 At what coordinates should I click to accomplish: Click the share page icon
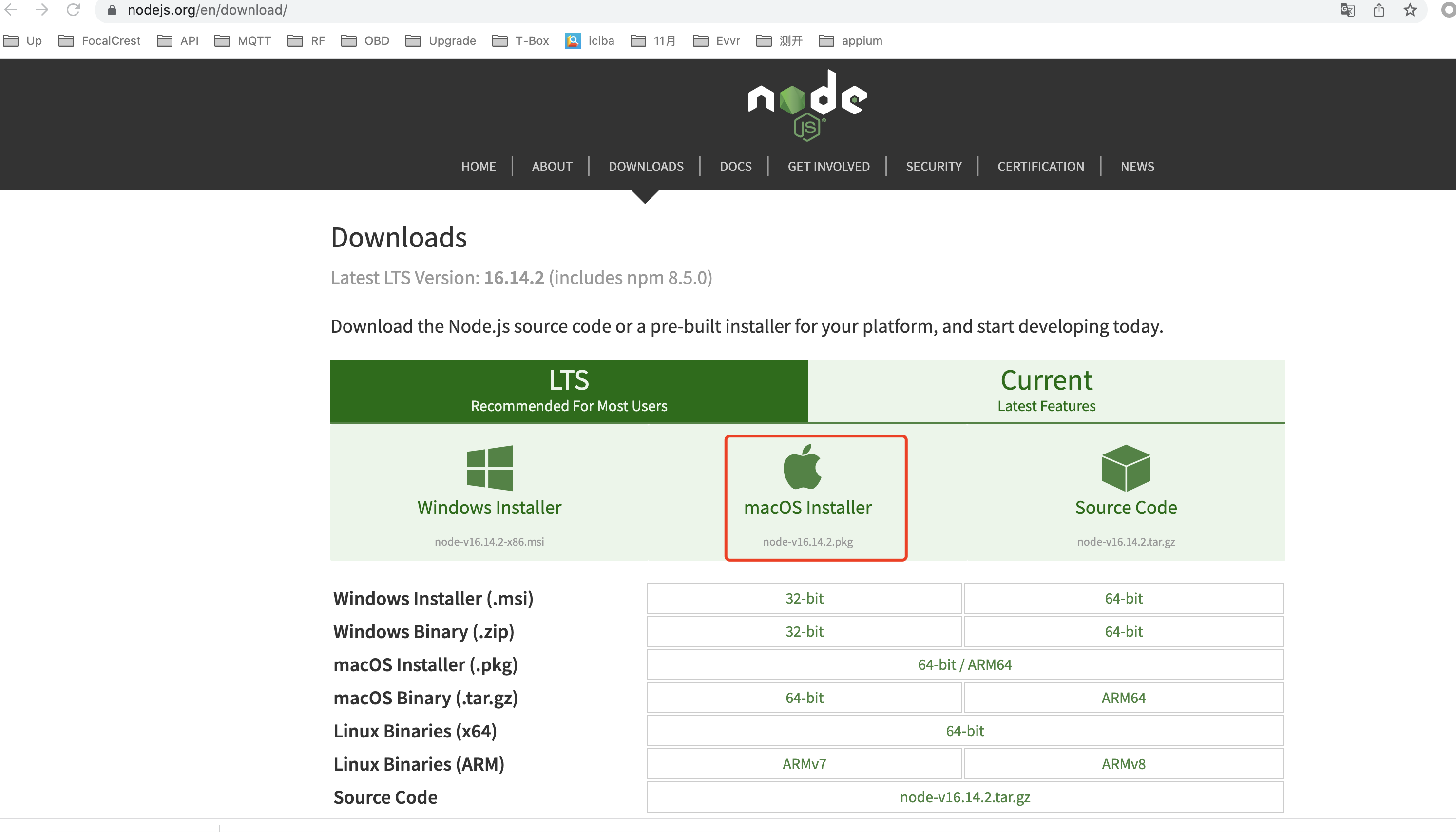[x=1379, y=10]
